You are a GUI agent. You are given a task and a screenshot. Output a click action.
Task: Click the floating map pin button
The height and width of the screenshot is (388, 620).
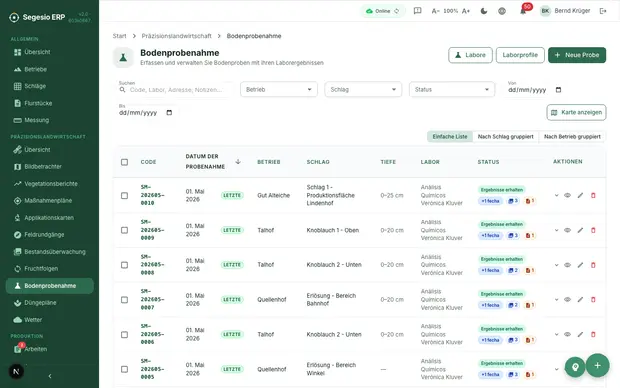[x=575, y=367]
